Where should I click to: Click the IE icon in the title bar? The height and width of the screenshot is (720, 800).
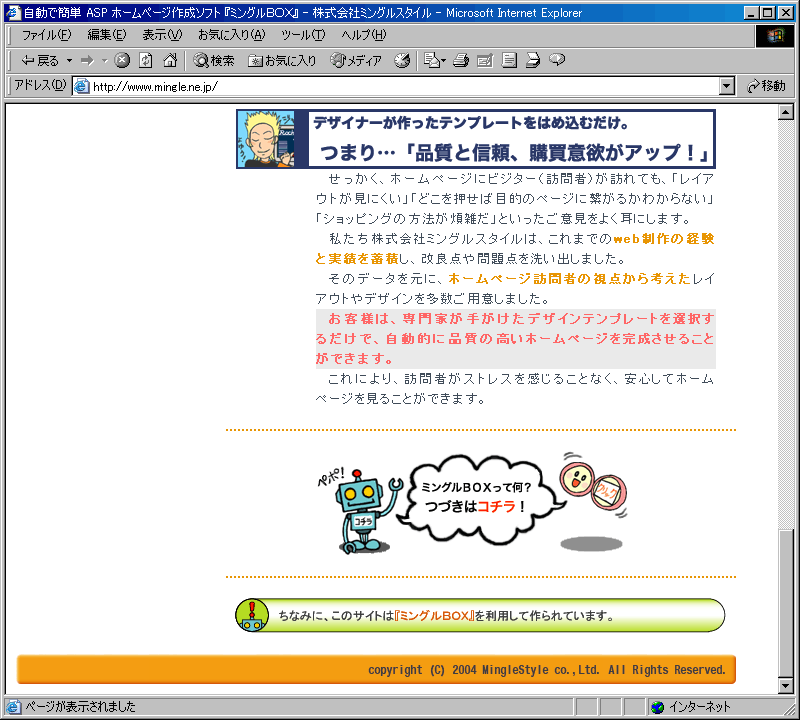click(12, 13)
